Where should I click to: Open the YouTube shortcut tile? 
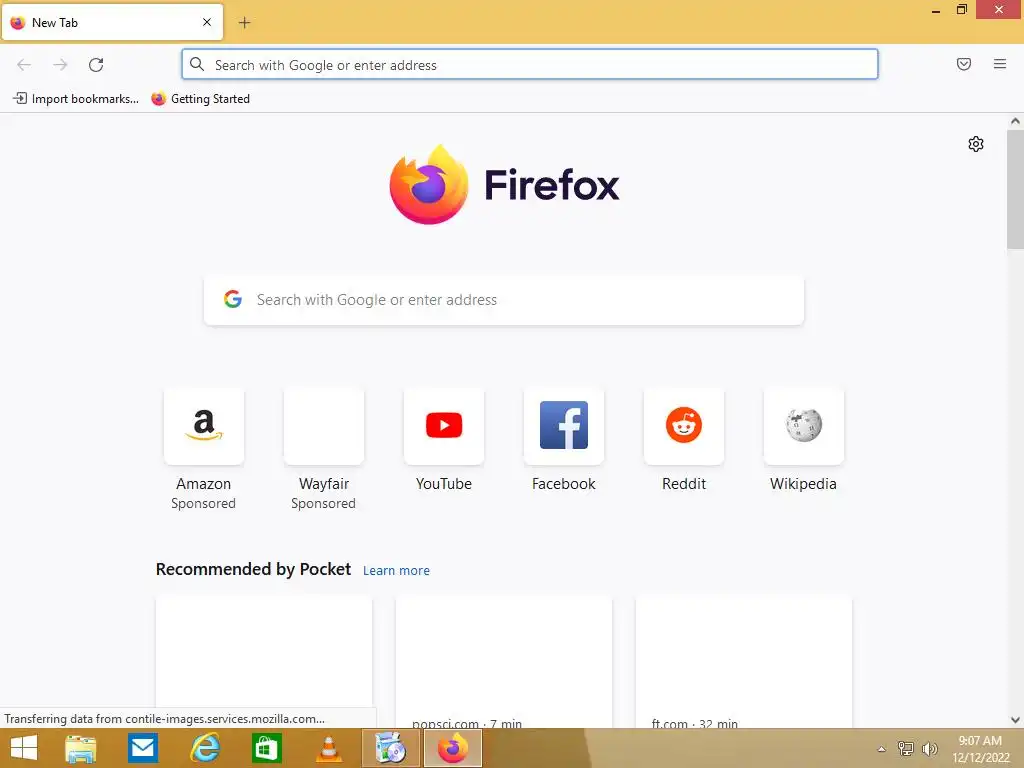pyautogui.click(x=444, y=426)
